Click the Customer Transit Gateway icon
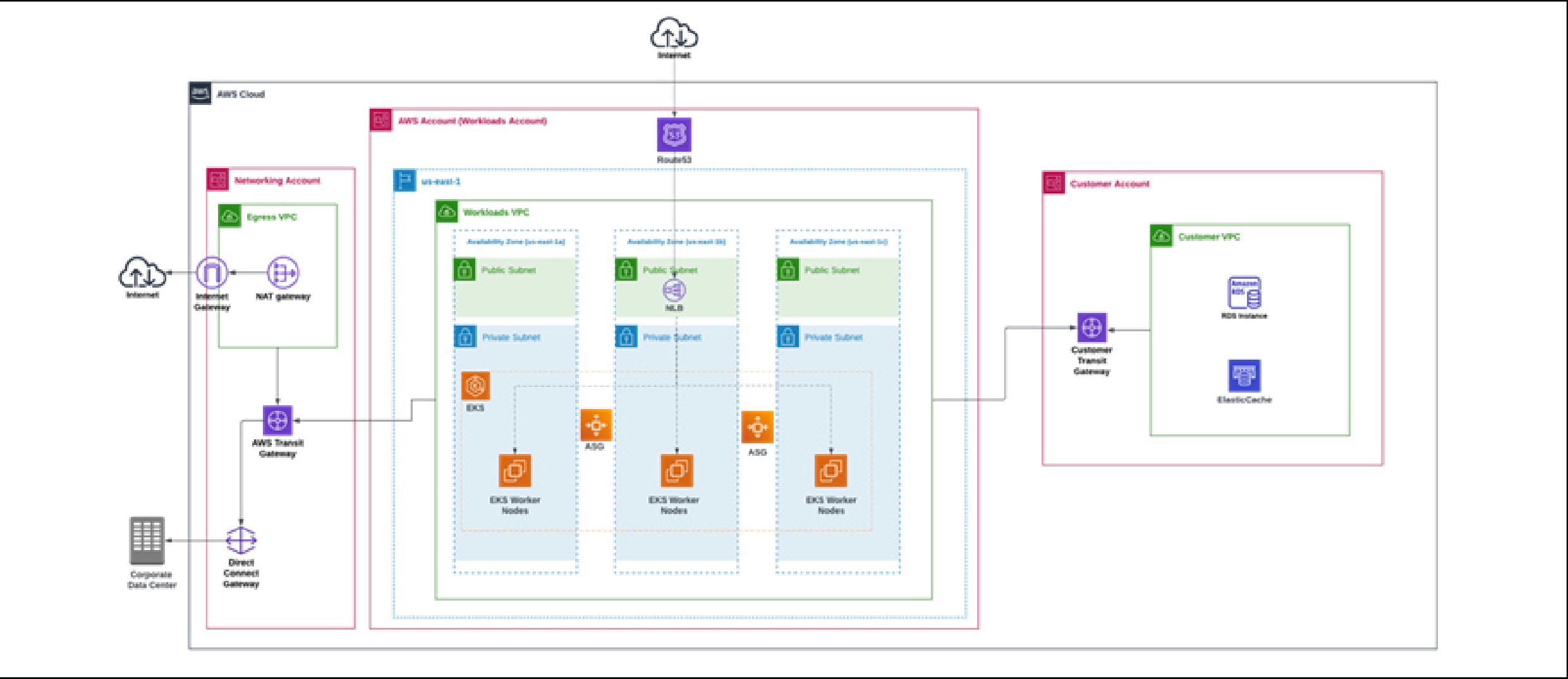The width and height of the screenshot is (1568, 679). point(1091,327)
